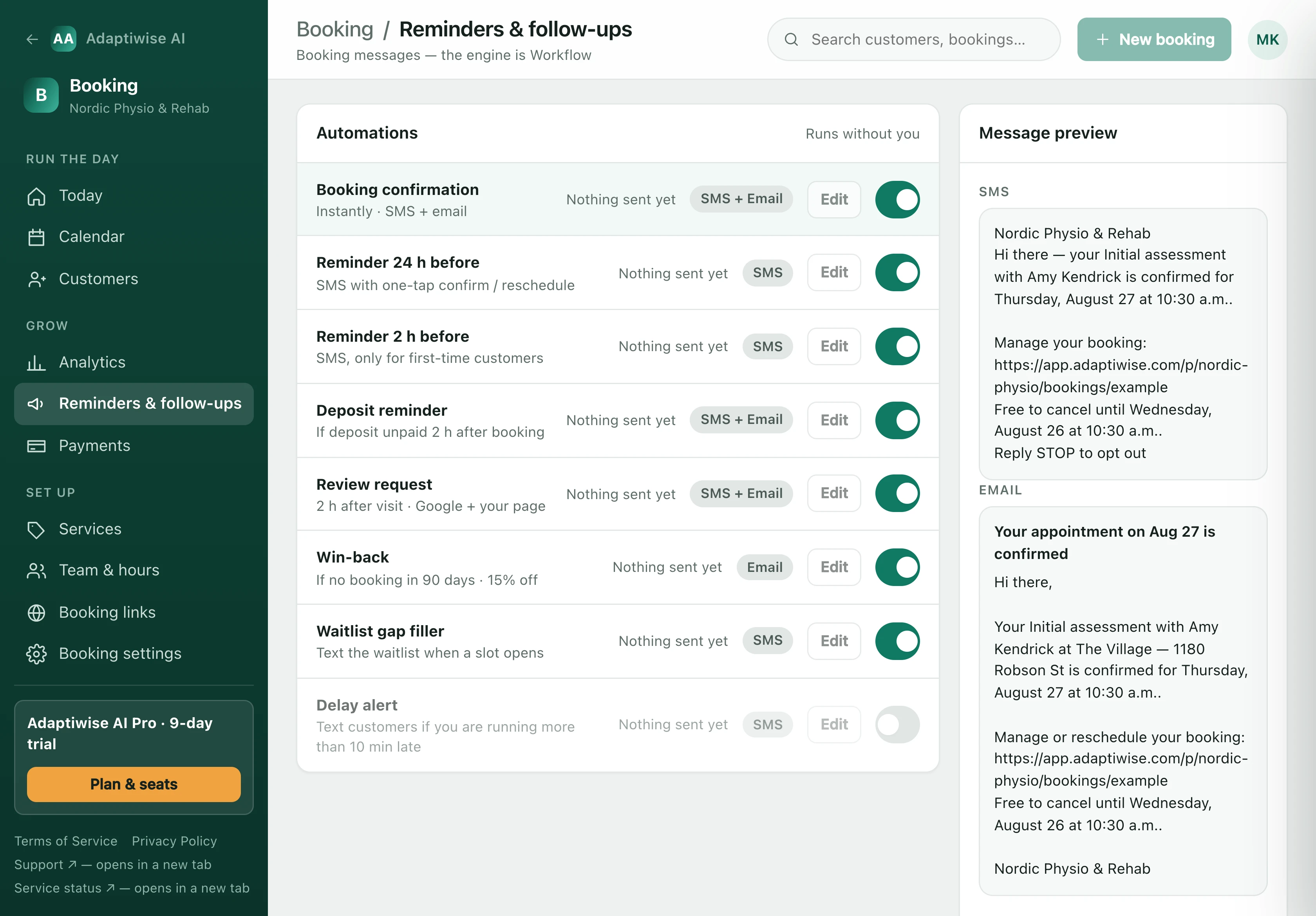Switch off the Win-back automation
1316x916 pixels.
click(897, 567)
